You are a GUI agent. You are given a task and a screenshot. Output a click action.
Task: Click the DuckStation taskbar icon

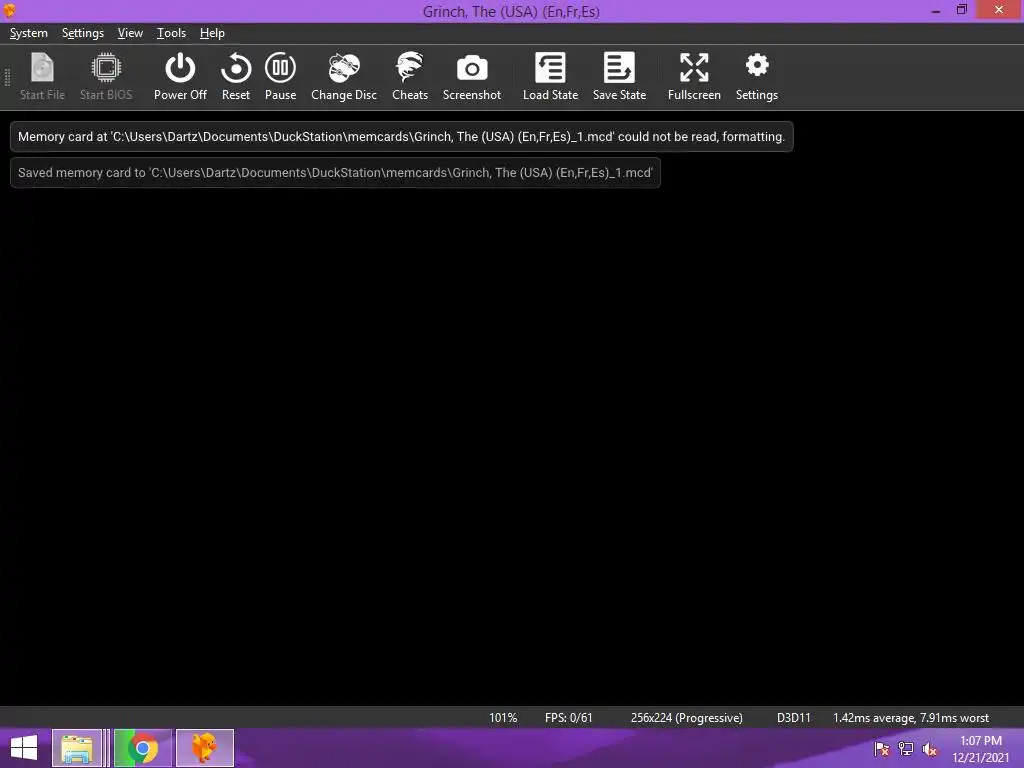pyautogui.click(x=204, y=748)
